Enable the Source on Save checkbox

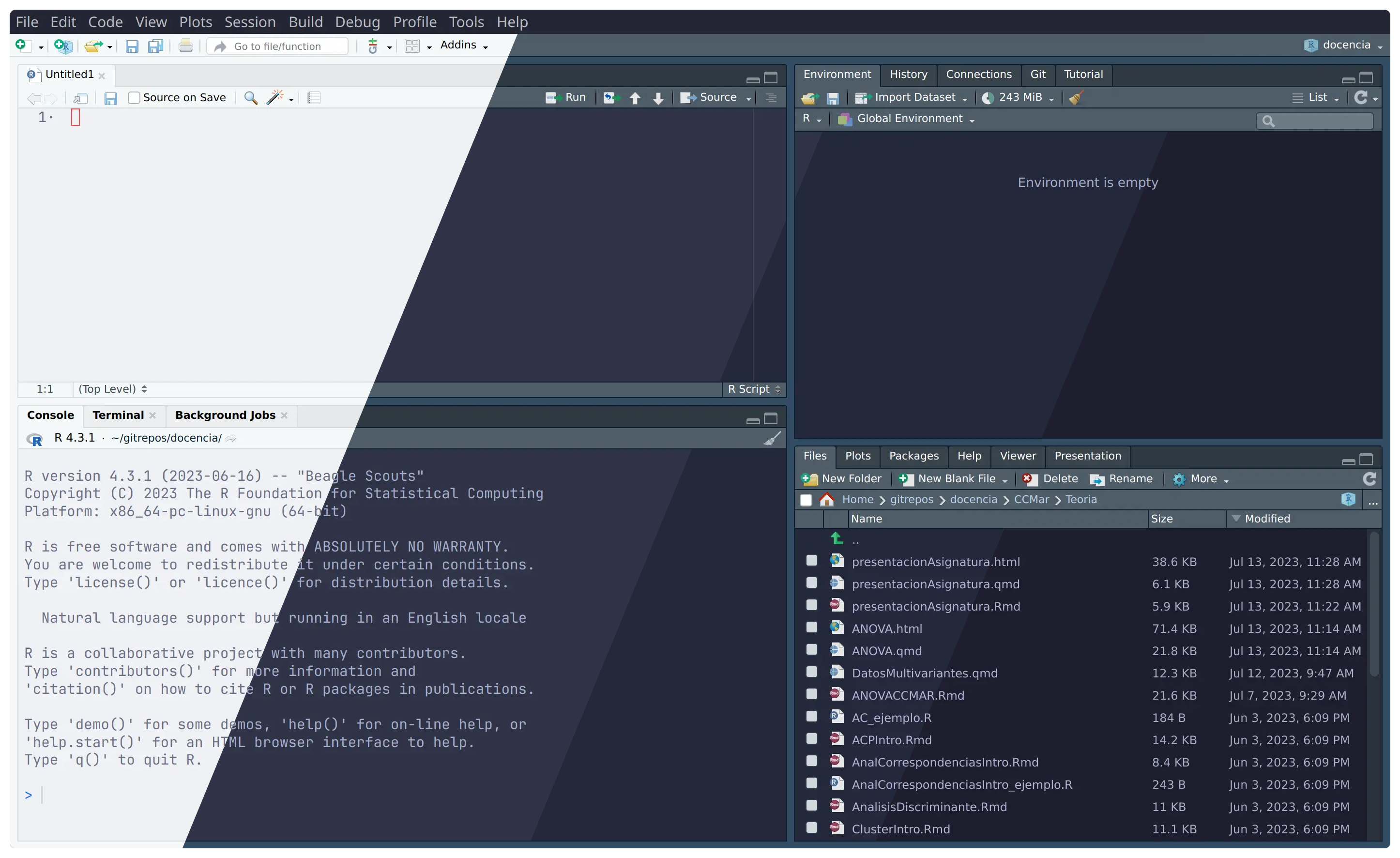click(x=134, y=98)
